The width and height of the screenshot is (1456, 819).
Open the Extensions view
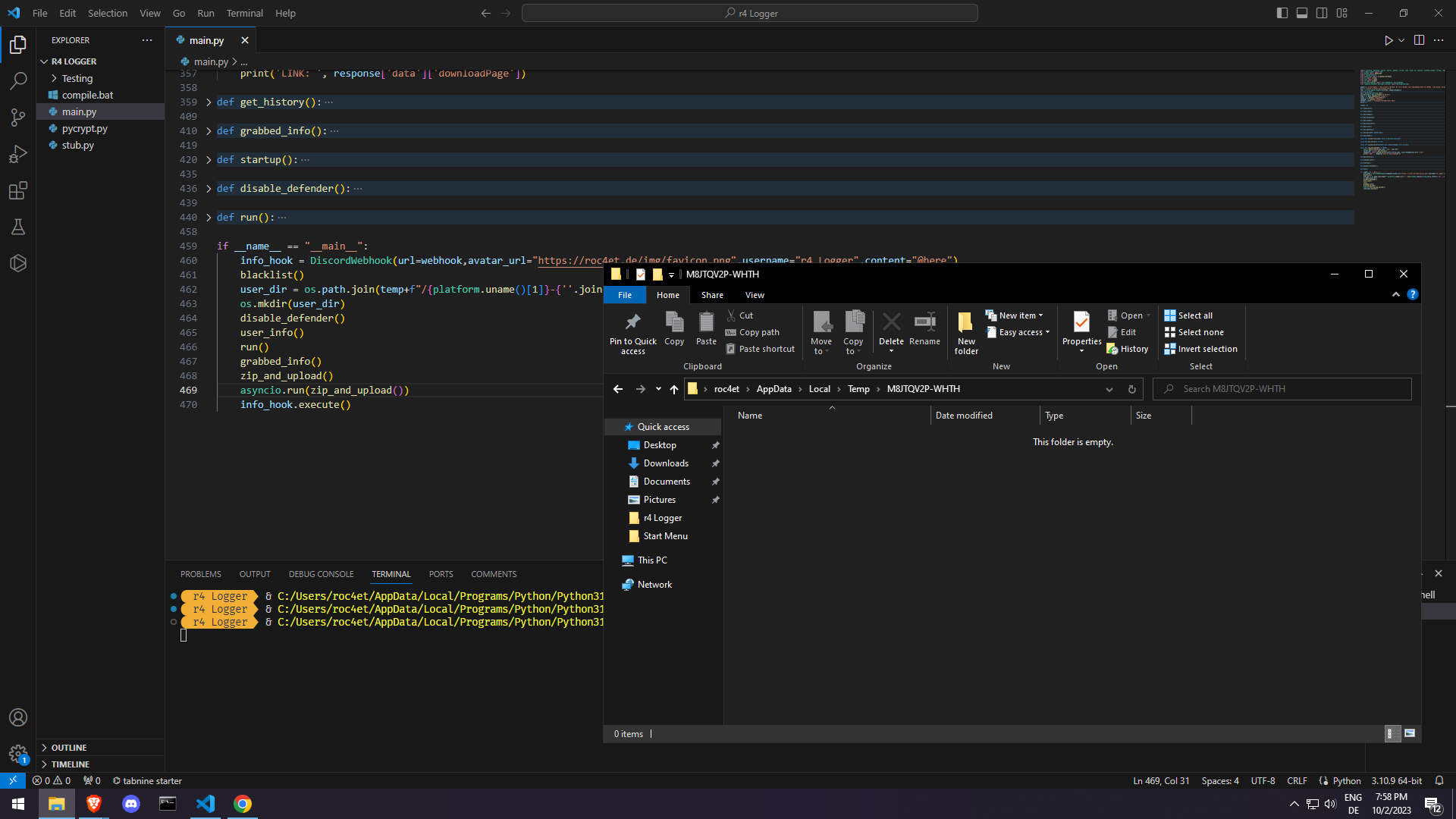(18, 190)
